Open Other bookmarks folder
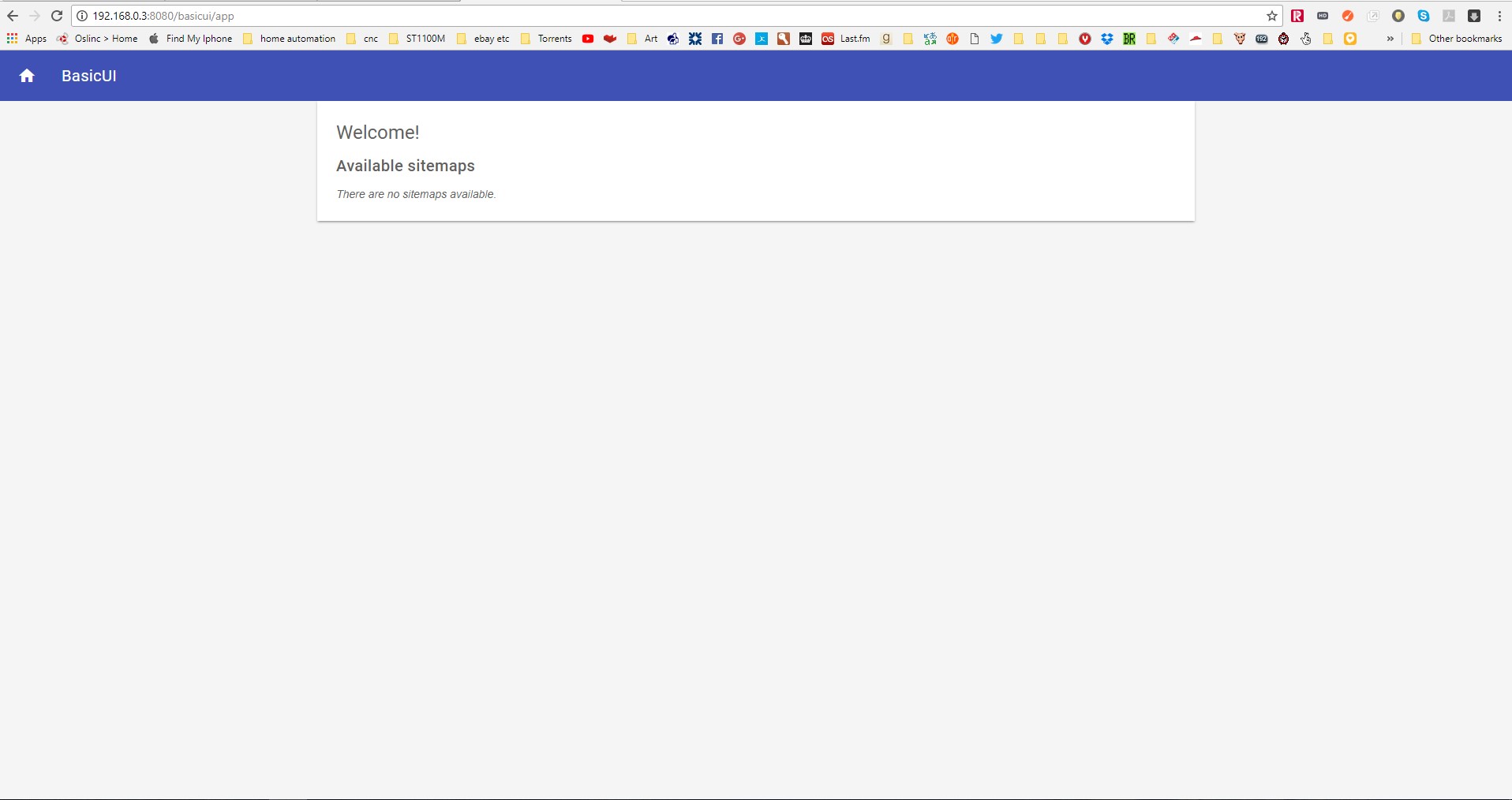Viewport: 1512px width, 800px height. (x=1457, y=39)
